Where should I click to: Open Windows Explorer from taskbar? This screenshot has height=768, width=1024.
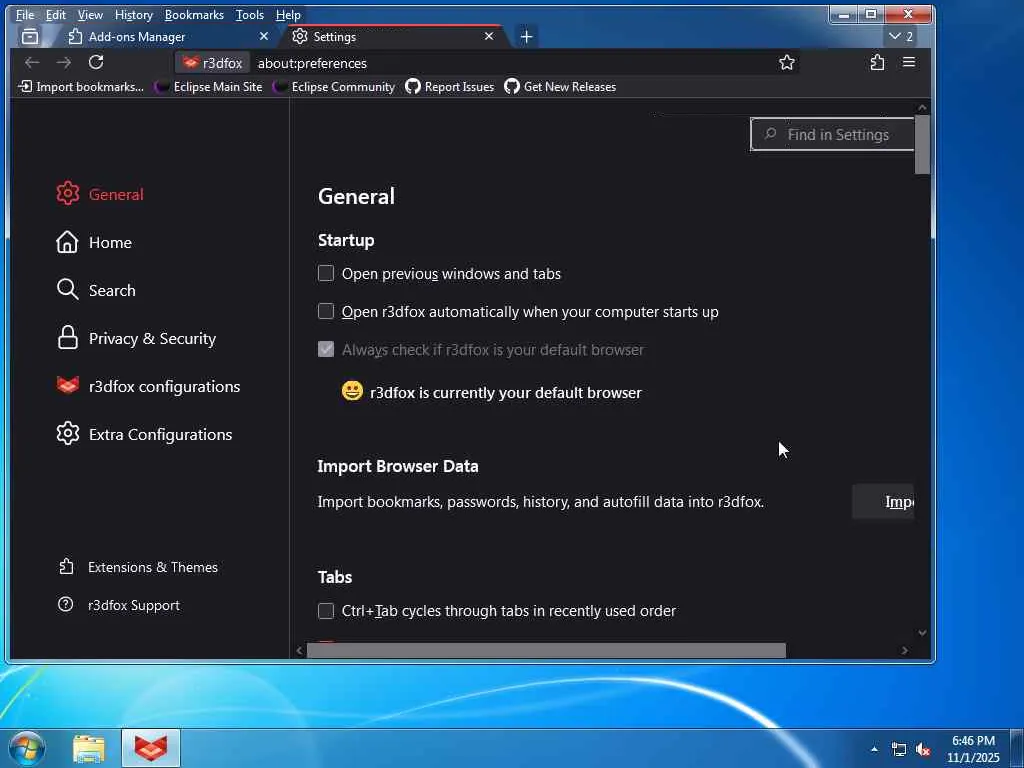coord(89,749)
